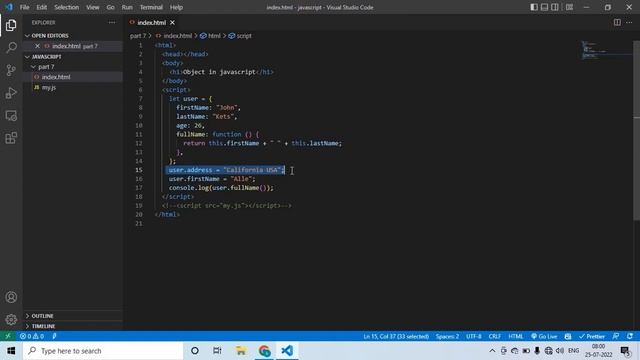Open the Customize Layout icon
The height and width of the screenshot is (360, 640).
(569, 7)
